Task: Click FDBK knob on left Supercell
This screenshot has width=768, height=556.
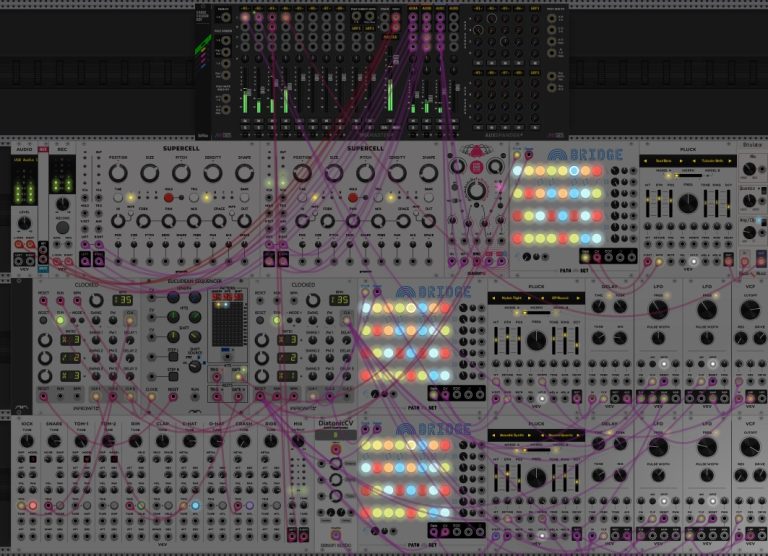Action: click(x=143, y=221)
